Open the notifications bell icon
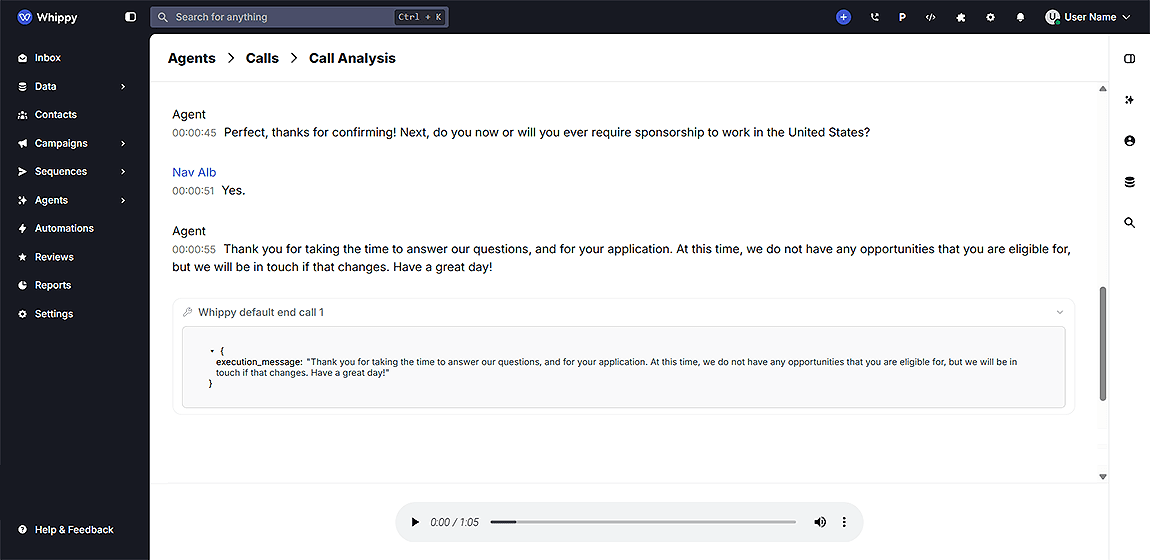Screen dimensions: 1150x560 click(x=1020, y=17)
